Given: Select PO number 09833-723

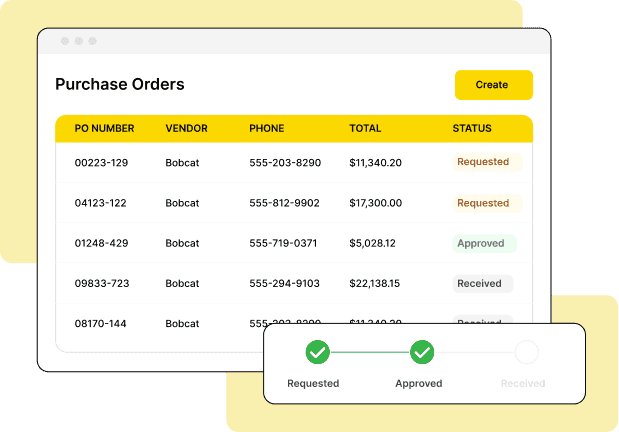Looking at the screenshot, I should [x=102, y=284].
